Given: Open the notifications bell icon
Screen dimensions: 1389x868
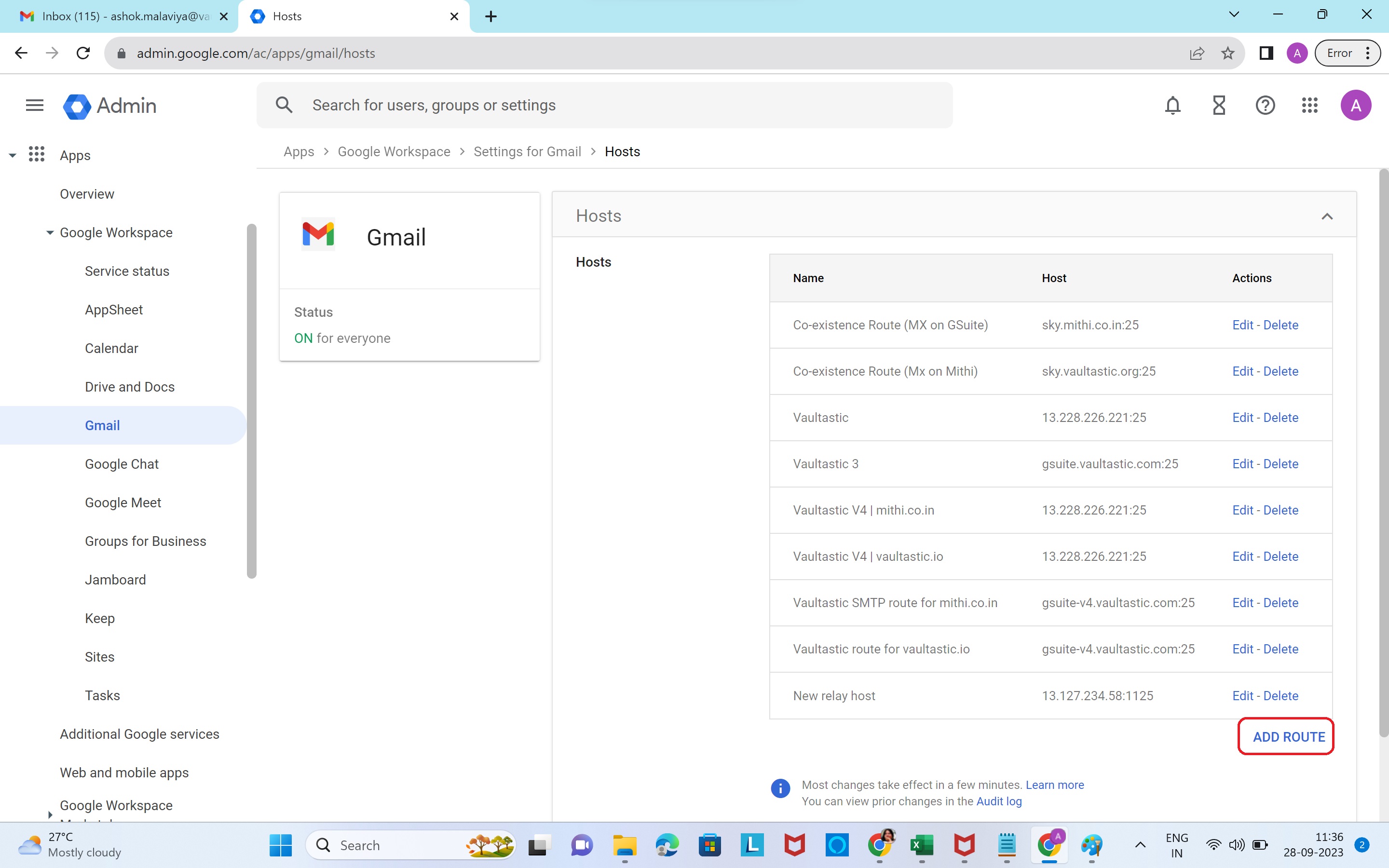Looking at the screenshot, I should (1172, 105).
